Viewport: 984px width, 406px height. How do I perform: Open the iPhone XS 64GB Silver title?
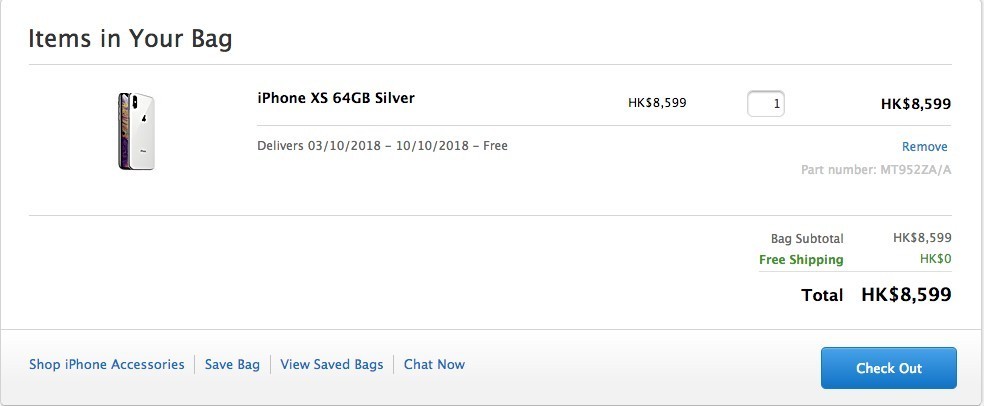(x=336, y=98)
